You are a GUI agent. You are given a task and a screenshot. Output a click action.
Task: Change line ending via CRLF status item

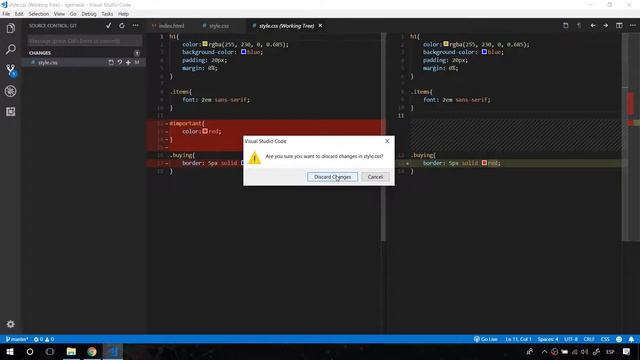(589, 339)
